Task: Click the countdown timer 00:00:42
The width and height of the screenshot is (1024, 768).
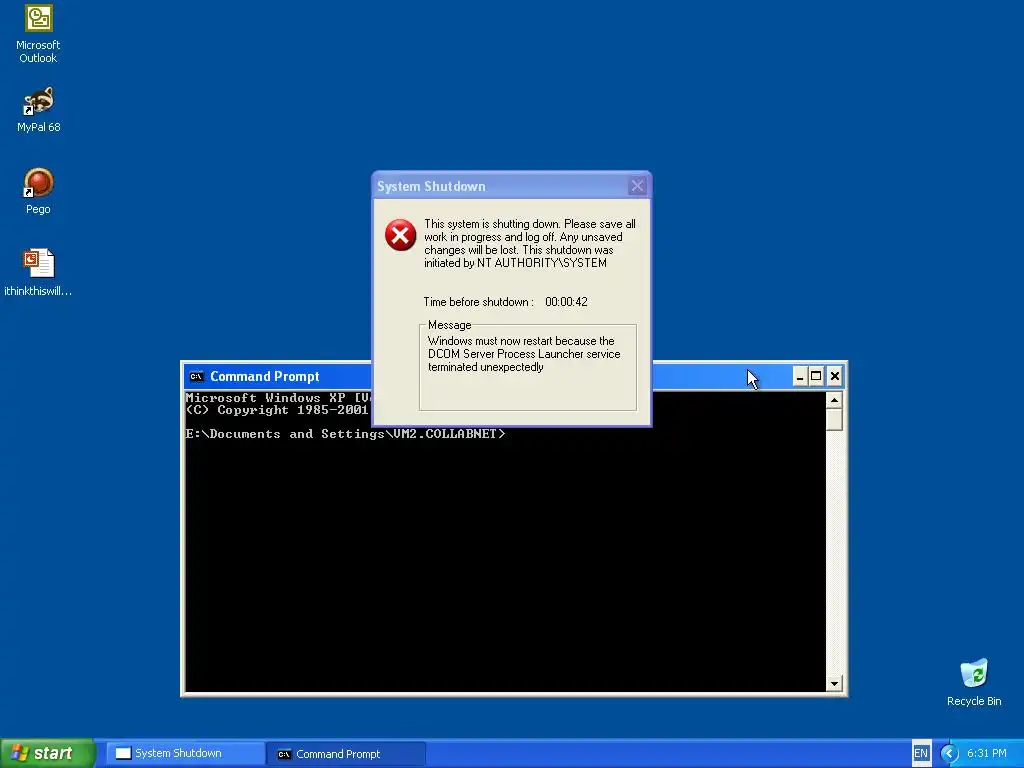Action: tap(566, 302)
